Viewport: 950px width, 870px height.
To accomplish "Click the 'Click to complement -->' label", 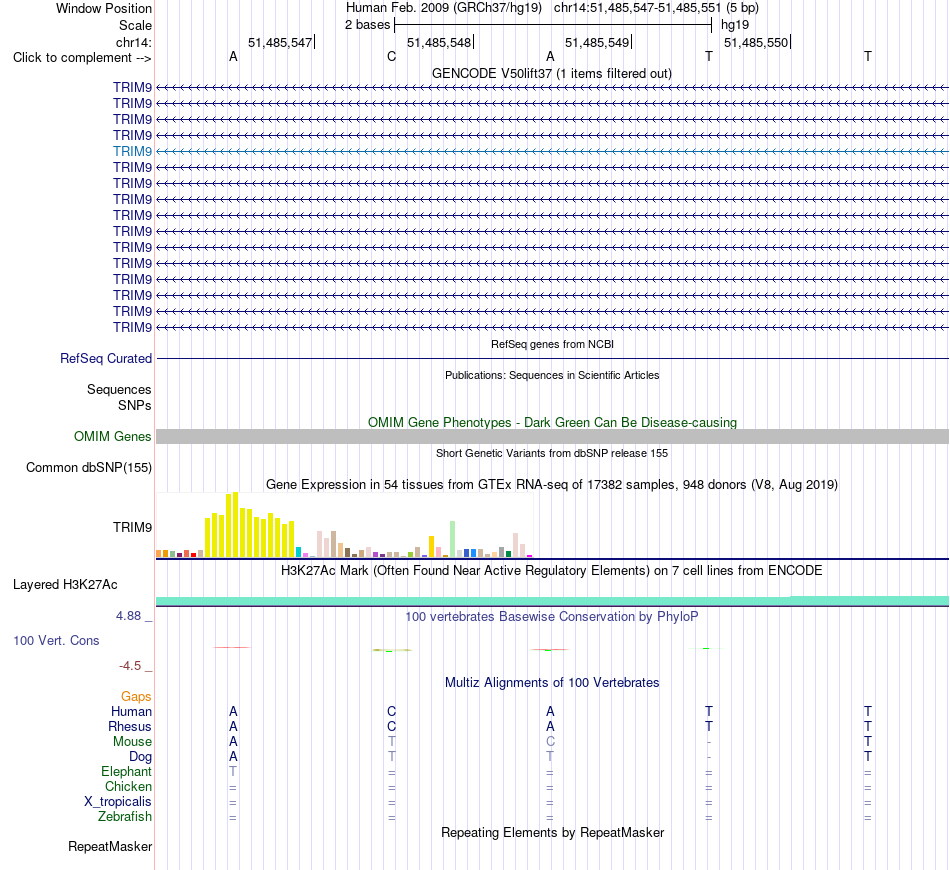I will pos(82,58).
